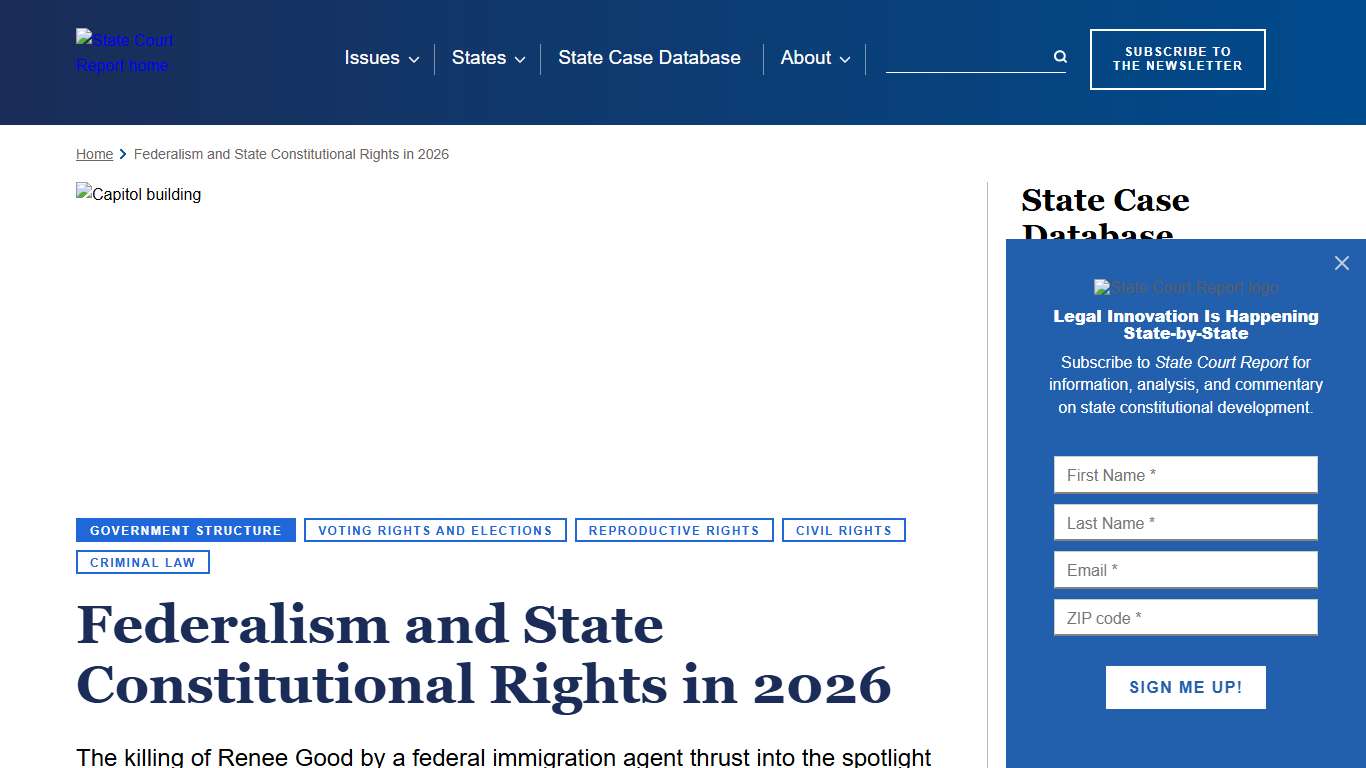The image size is (1366, 768).
Task: Click the SIGN ME UP! button
Action: click(1185, 687)
